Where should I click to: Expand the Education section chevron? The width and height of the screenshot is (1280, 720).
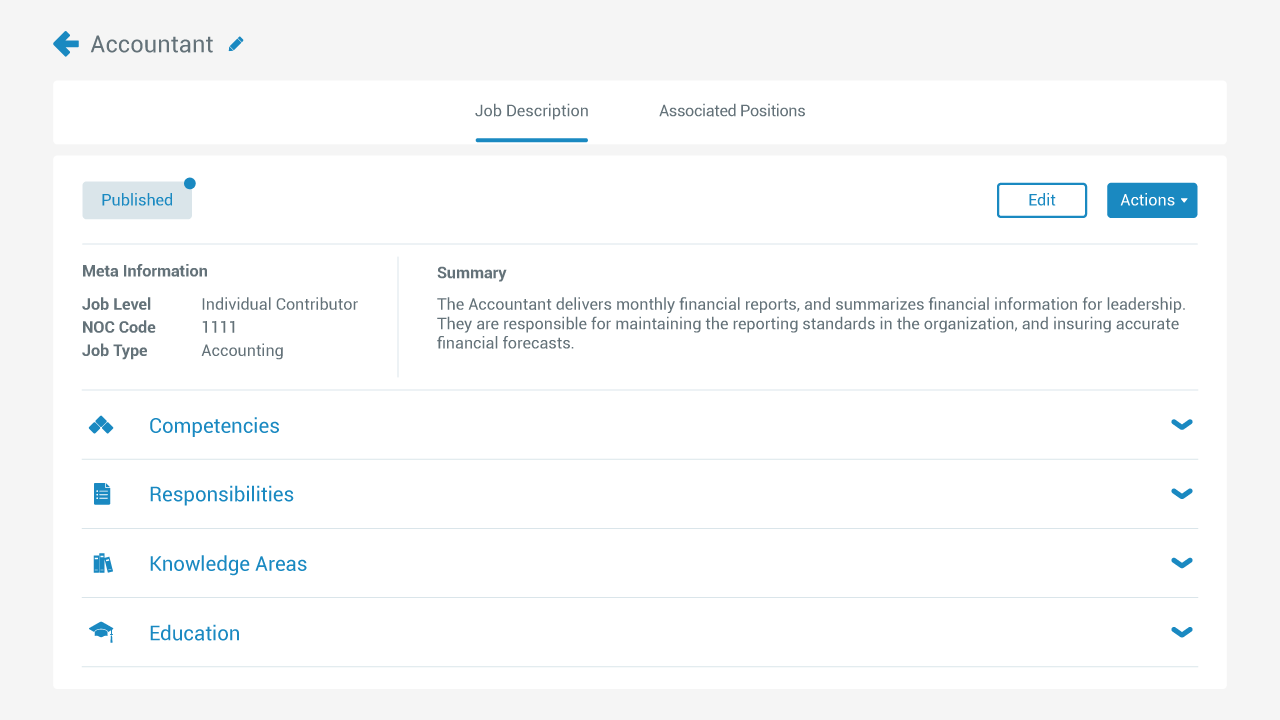(1182, 632)
